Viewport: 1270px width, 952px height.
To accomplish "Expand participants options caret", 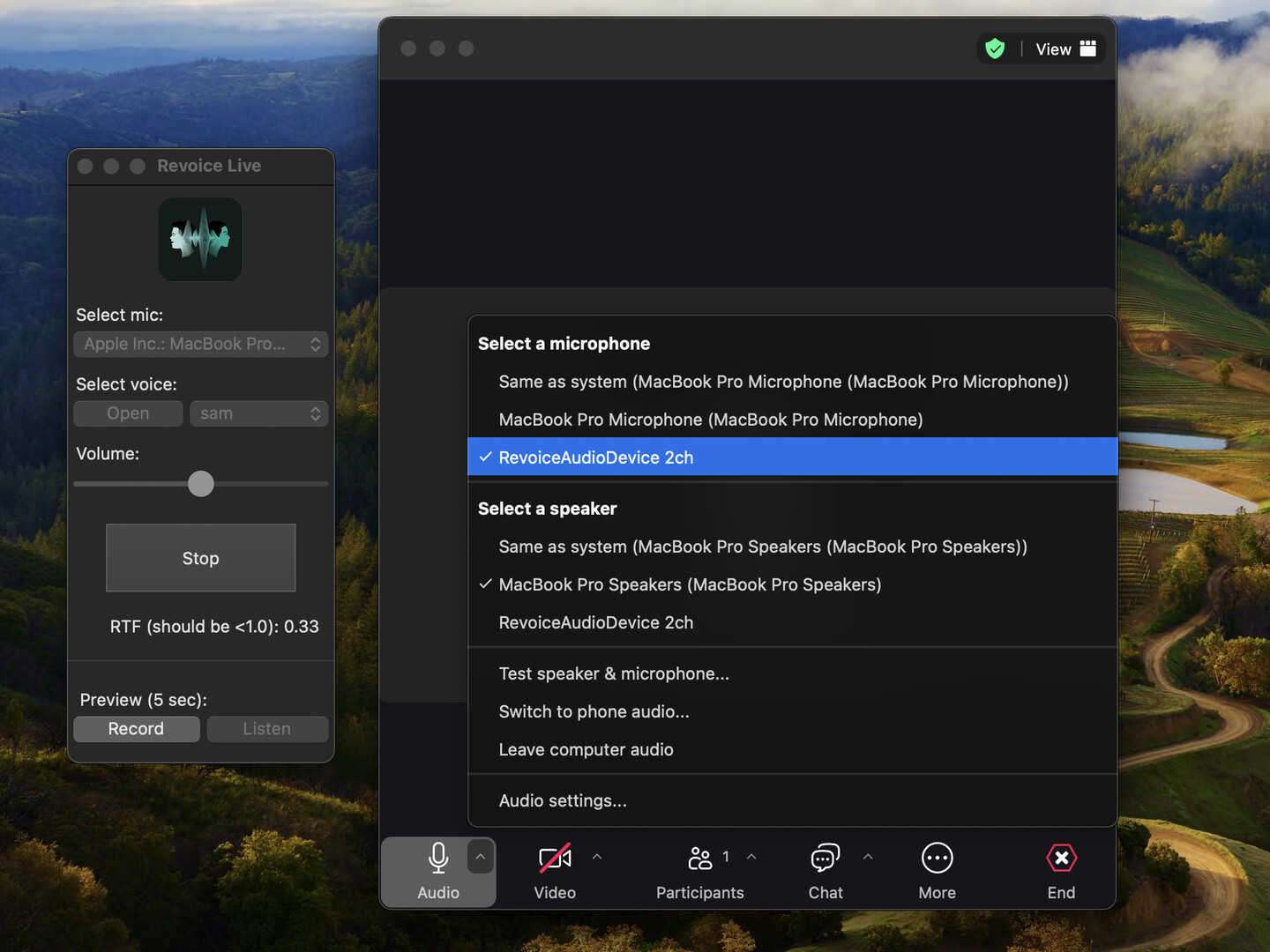I will coord(751,857).
